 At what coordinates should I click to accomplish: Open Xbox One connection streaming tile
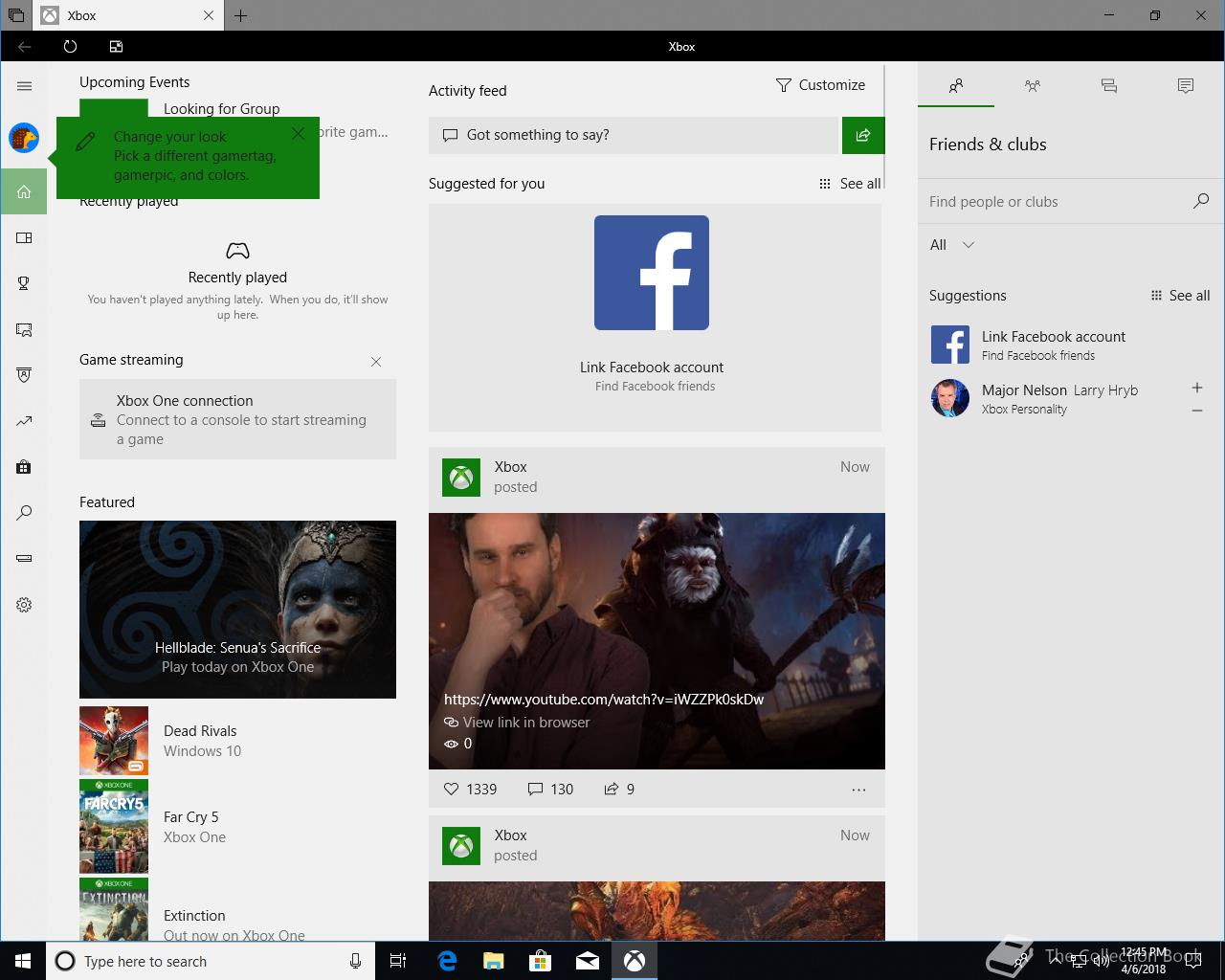coord(237,419)
